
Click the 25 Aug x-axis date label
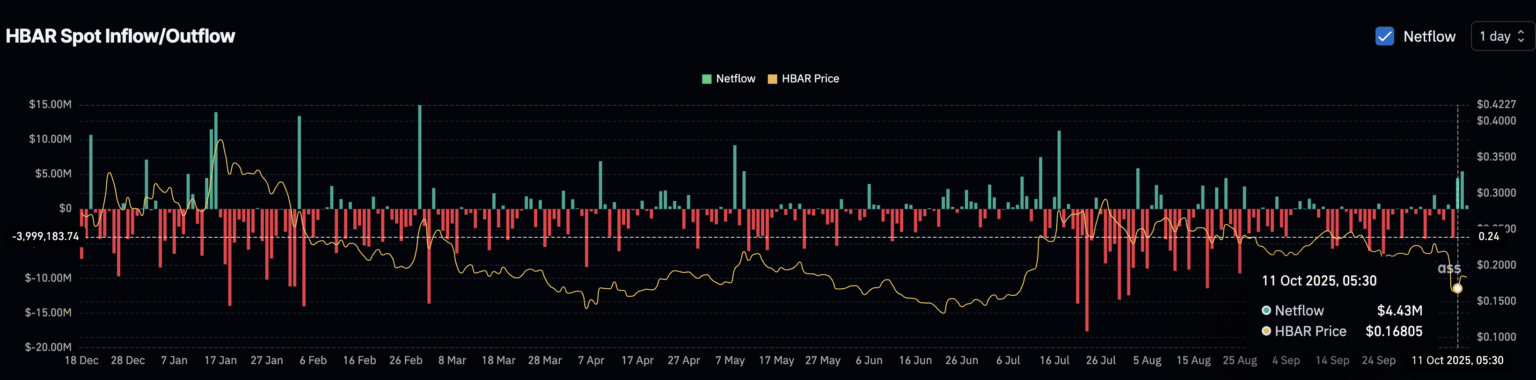(1241, 360)
